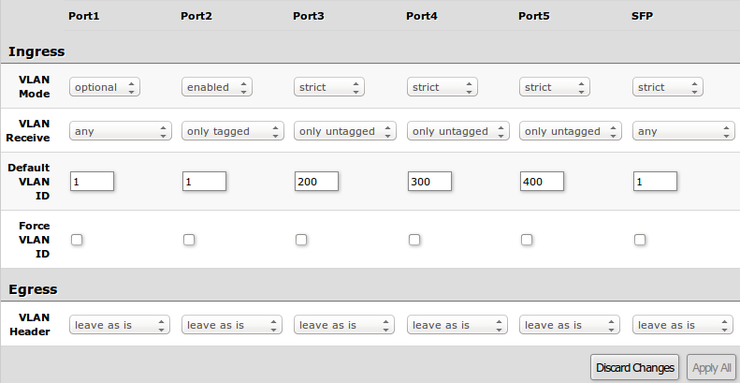Open Port1 VLAN Mode dropdown
740x383 pixels.
pyautogui.click(x=104, y=87)
